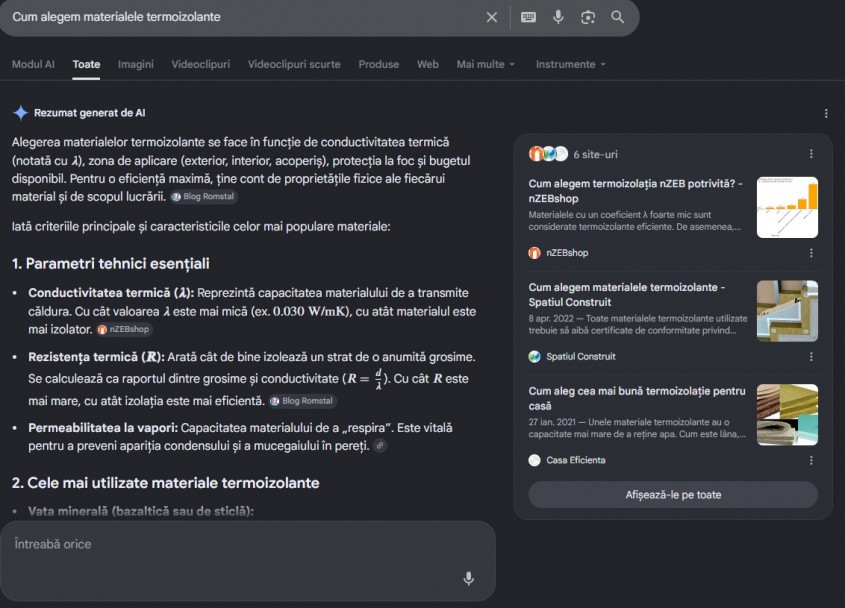Start voice search with the search bar microphone
Viewport: 845px width, 608px height.
558,17
